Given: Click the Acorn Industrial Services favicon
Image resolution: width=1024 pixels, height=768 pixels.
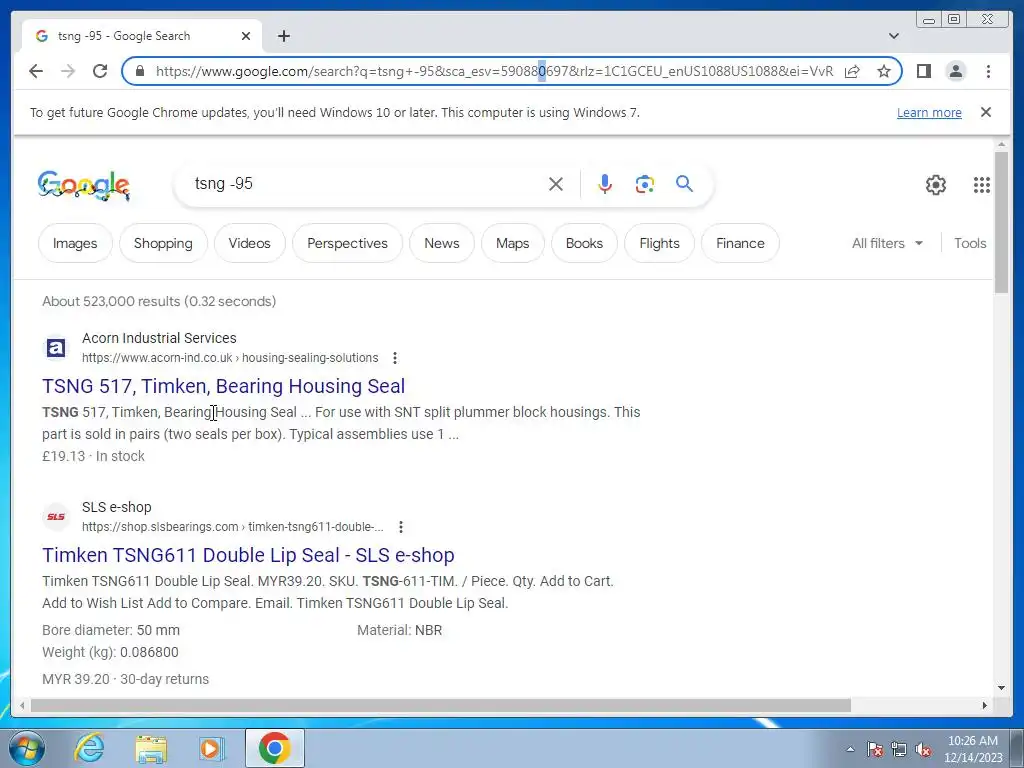Looking at the screenshot, I should click(x=56, y=347).
